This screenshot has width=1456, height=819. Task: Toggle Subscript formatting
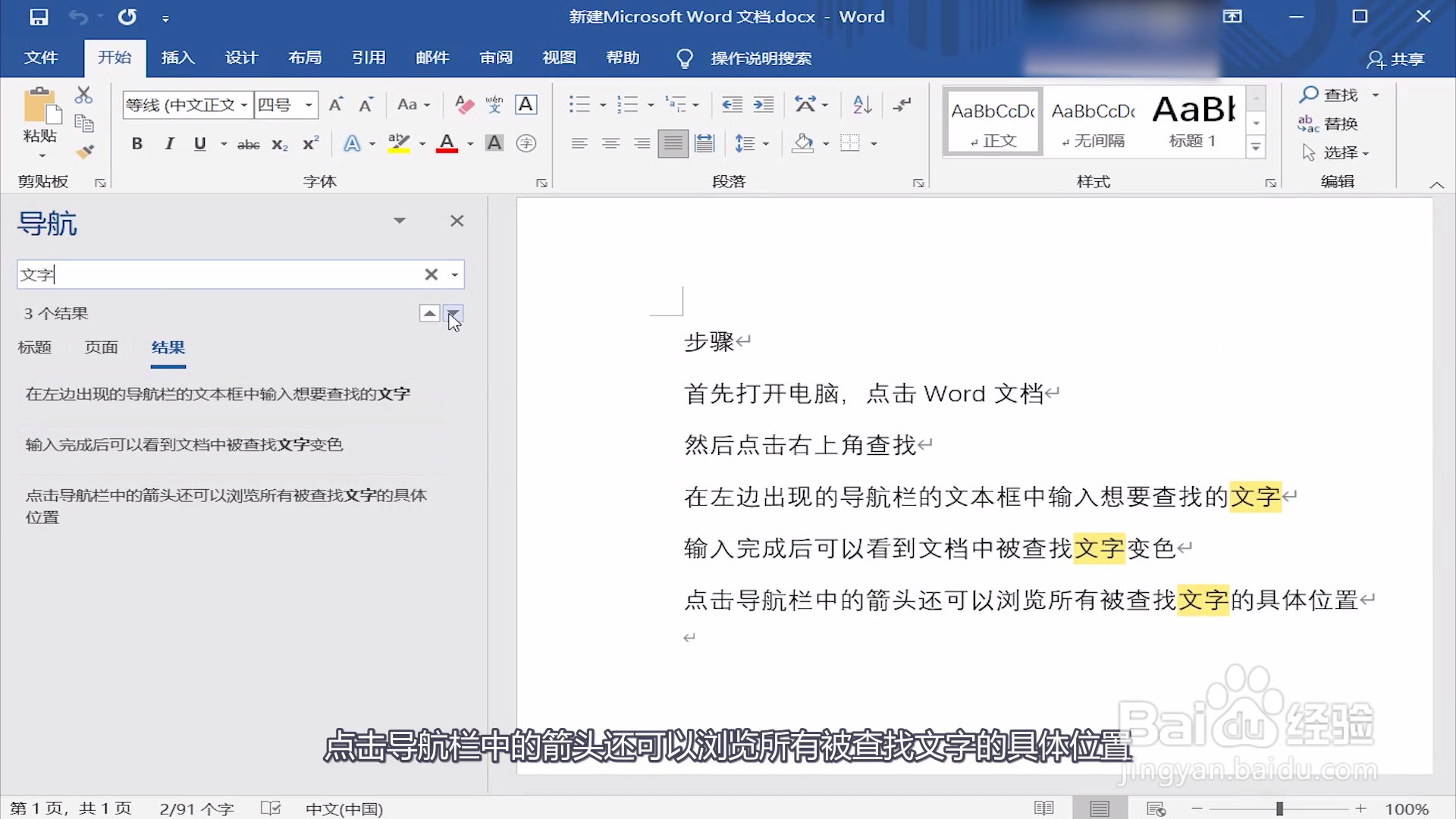click(x=280, y=143)
